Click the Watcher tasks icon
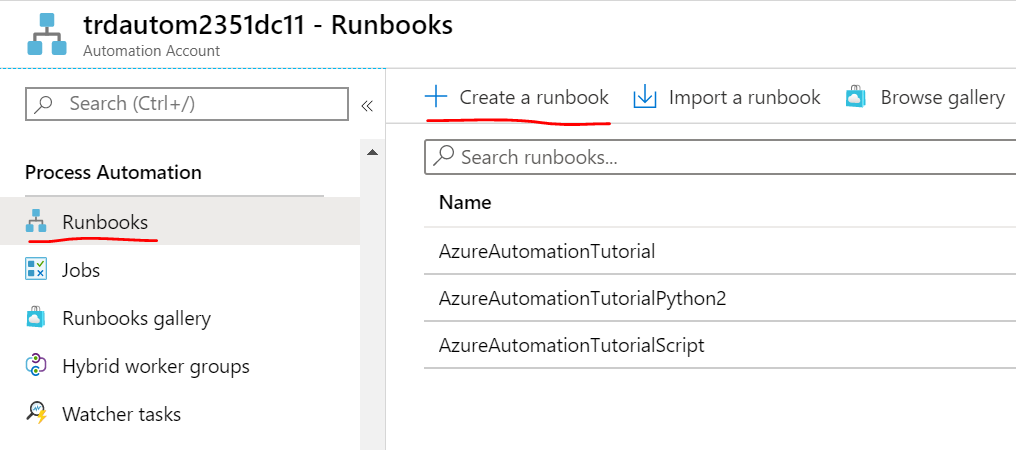The width and height of the screenshot is (1016, 450). 36,413
